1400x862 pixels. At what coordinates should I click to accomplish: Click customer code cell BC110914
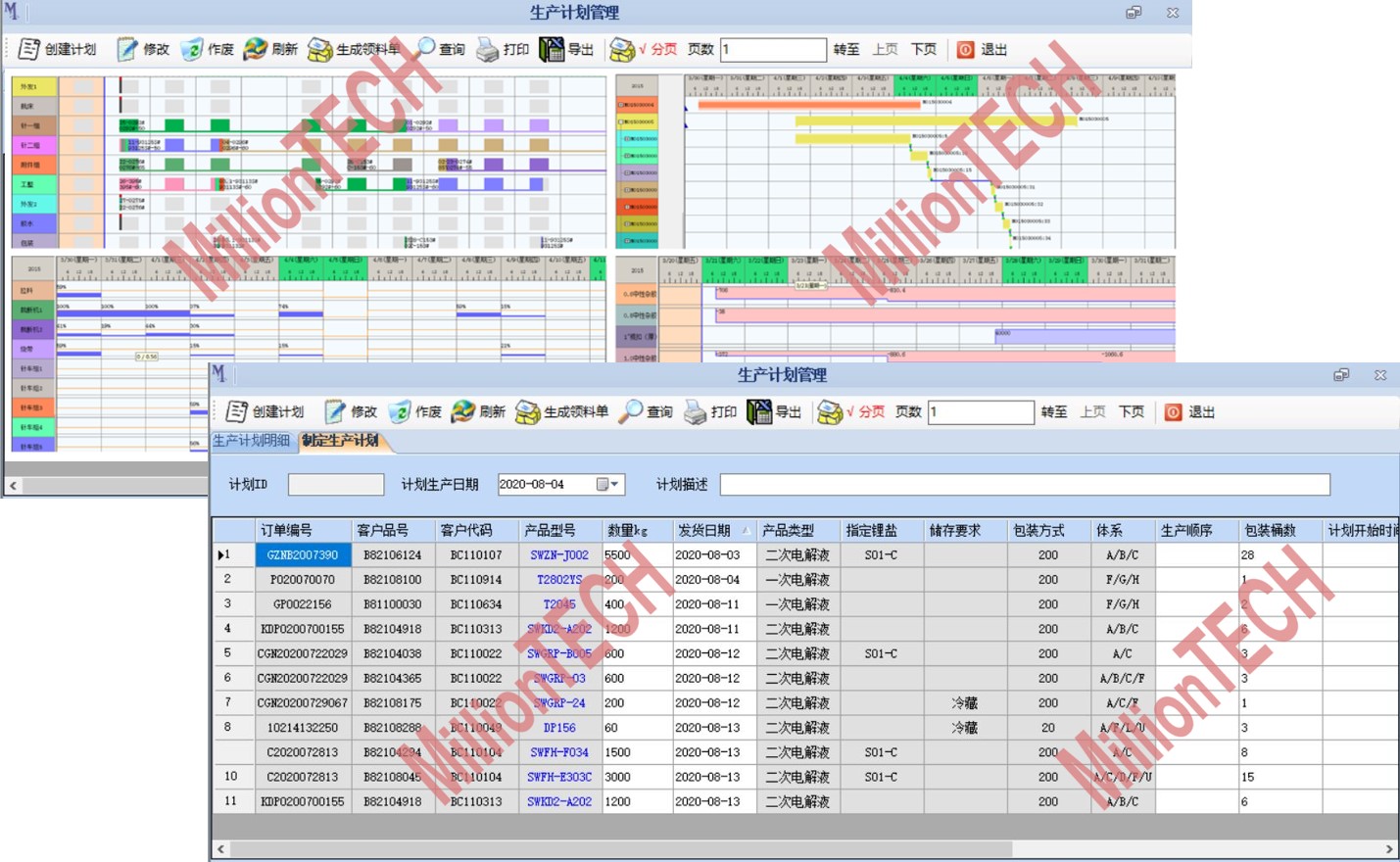click(x=476, y=580)
